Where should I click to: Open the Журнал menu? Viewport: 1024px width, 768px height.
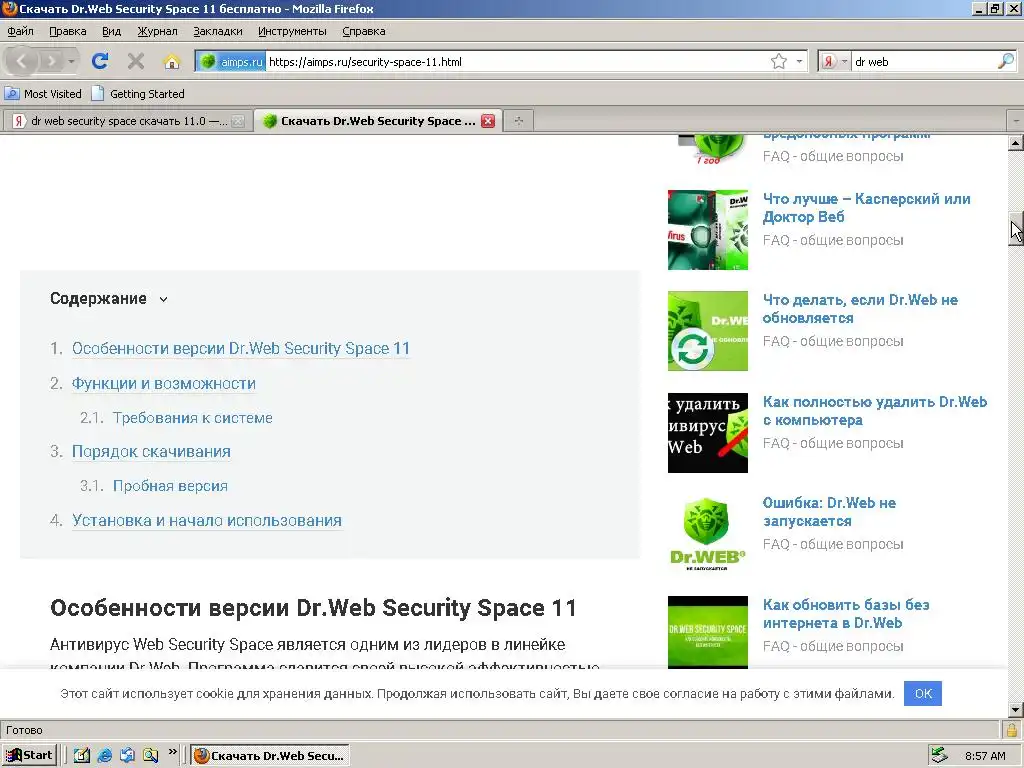[x=157, y=31]
